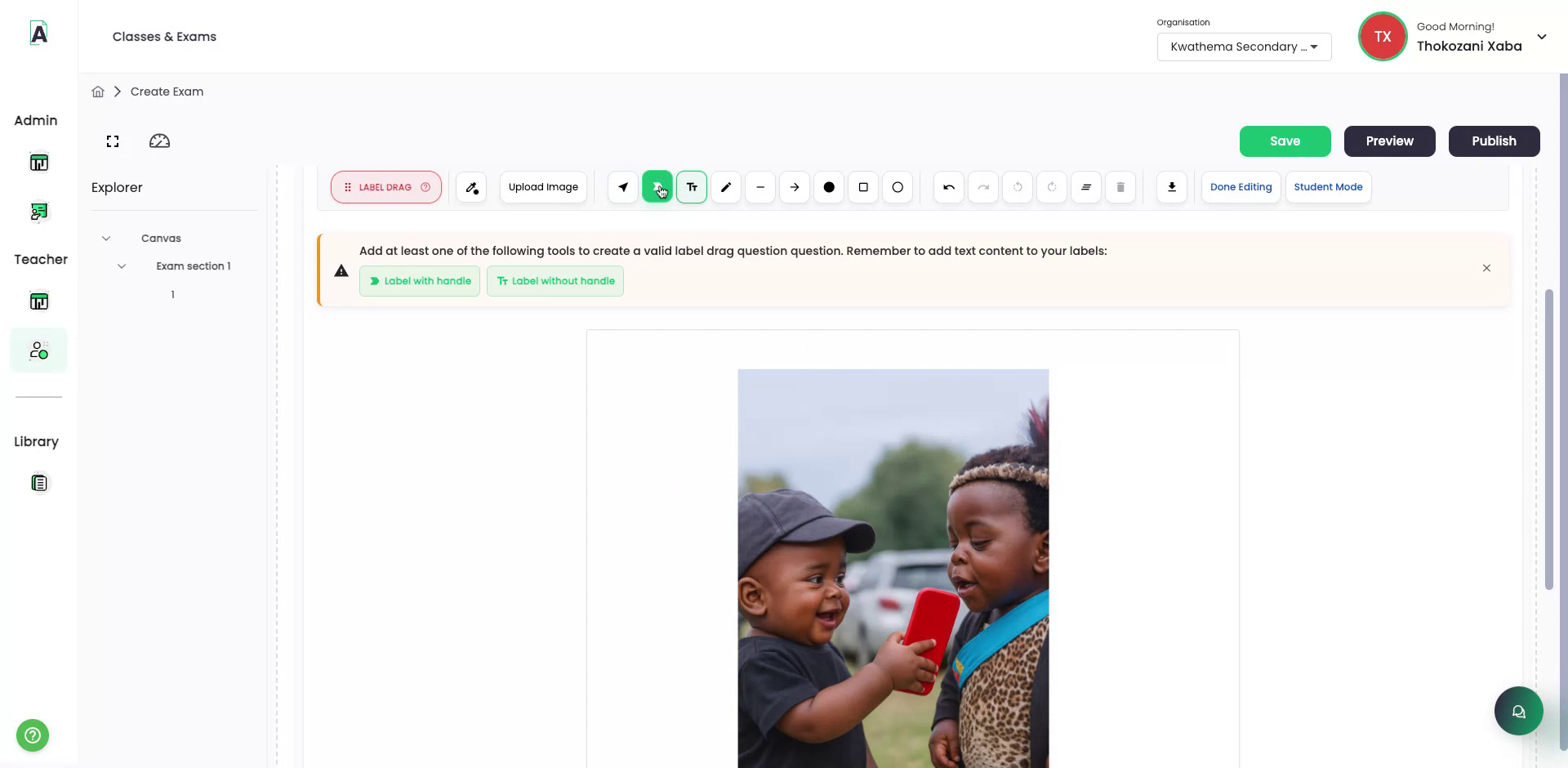Image resolution: width=1568 pixels, height=768 pixels.
Task: Collapse Exam section 1 in Explorer
Action: tap(122, 266)
